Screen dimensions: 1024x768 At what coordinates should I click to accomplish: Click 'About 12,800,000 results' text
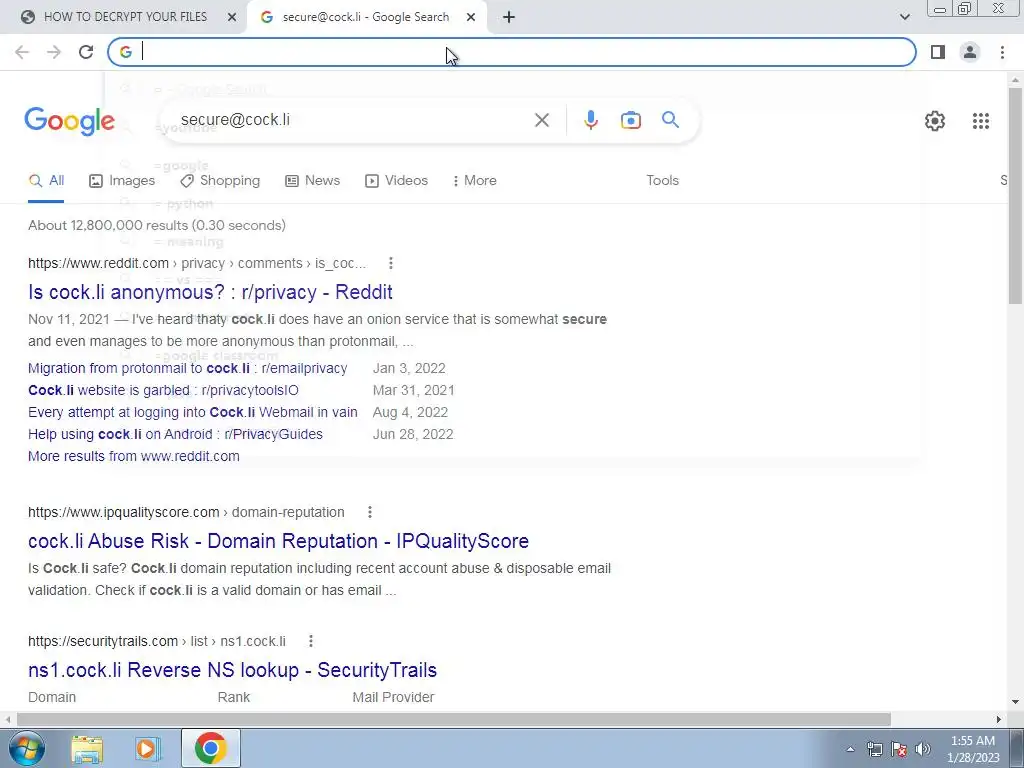point(157,225)
